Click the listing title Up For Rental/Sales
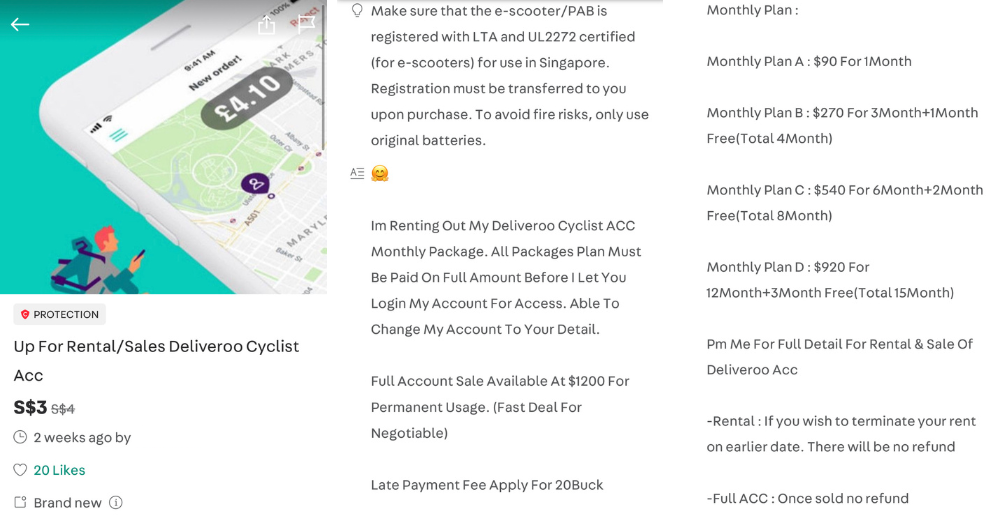 [x=156, y=360]
